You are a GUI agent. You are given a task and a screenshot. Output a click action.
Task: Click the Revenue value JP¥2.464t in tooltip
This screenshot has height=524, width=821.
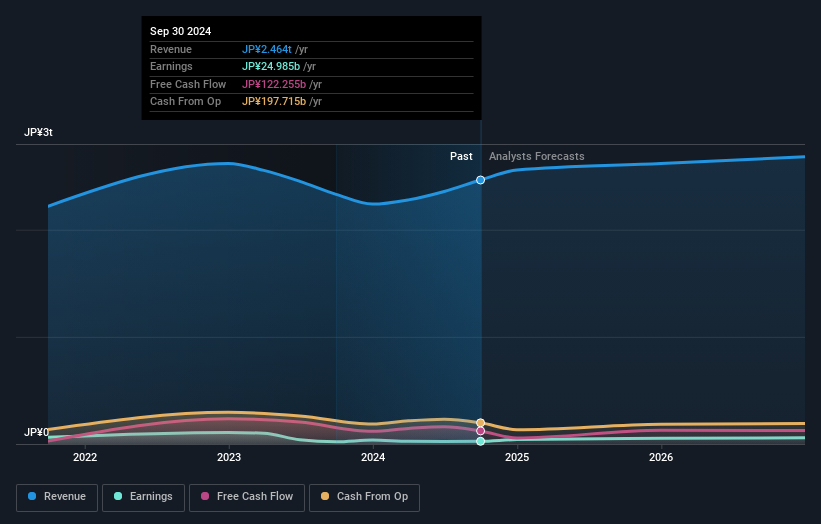(x=267, y=49)
